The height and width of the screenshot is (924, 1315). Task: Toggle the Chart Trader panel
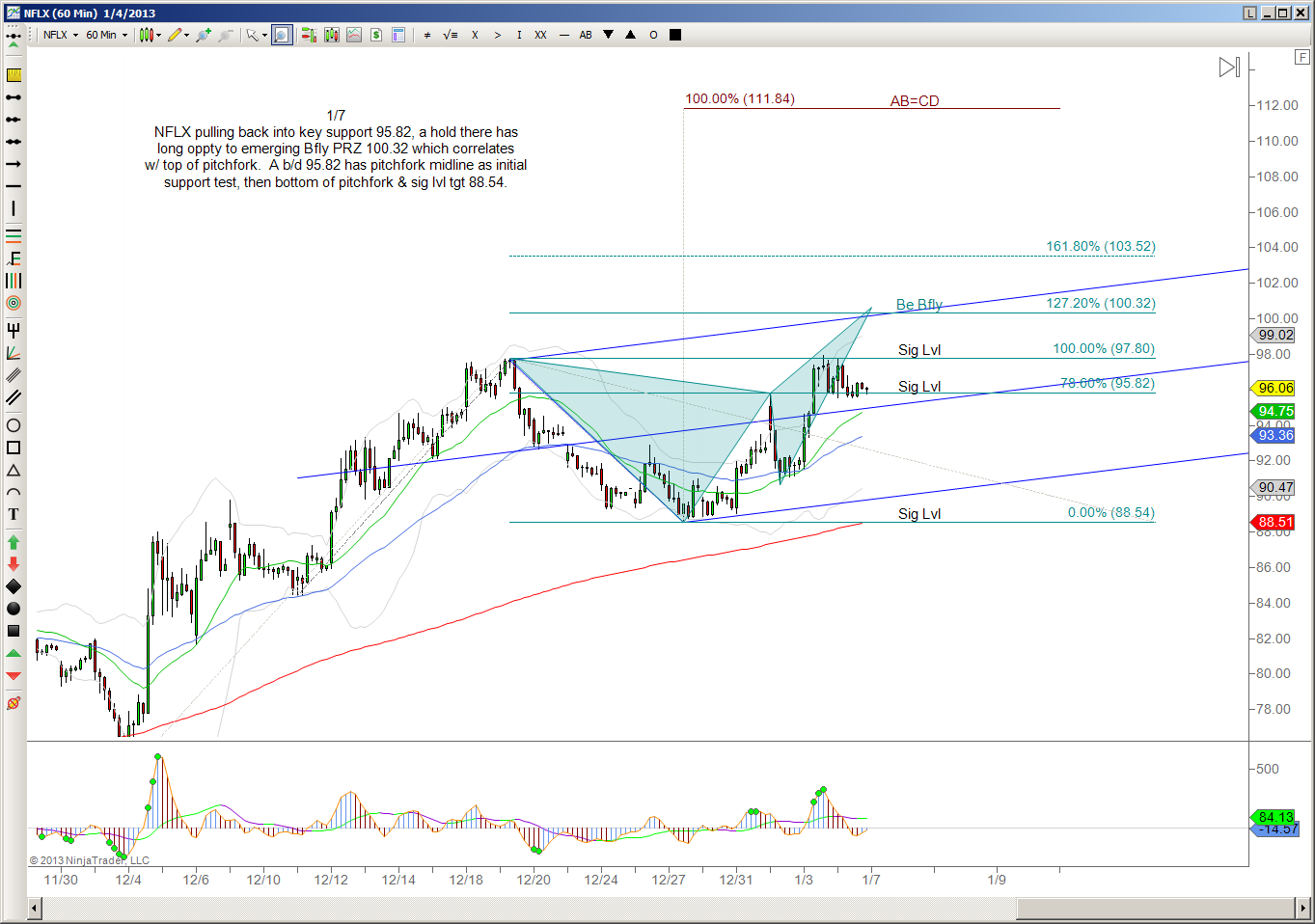[376, 35]
